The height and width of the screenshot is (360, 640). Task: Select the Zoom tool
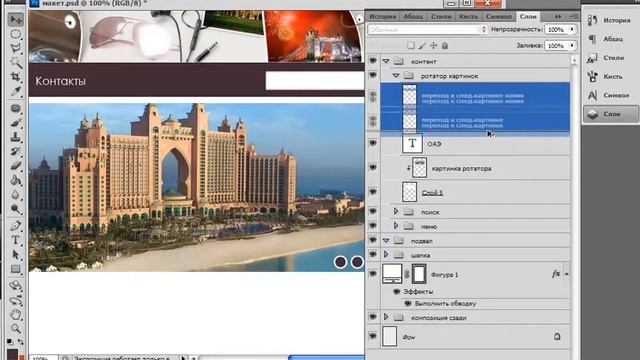(x=16, y=328)
